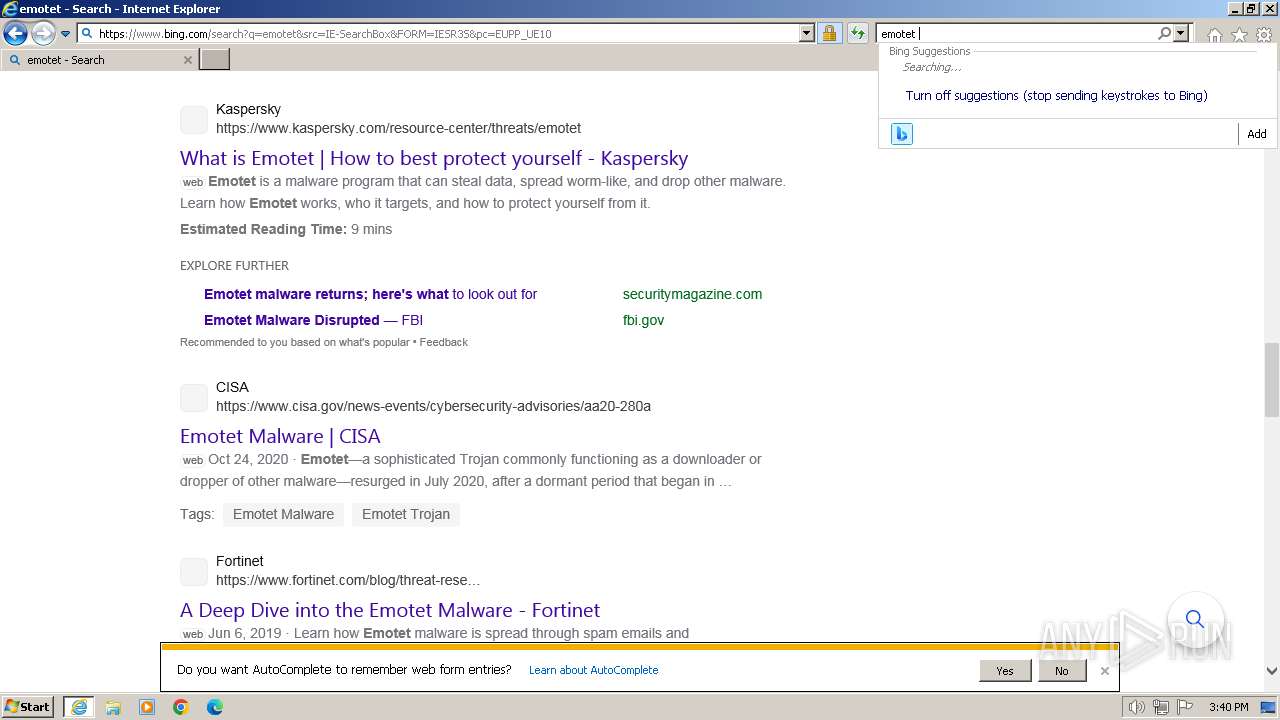
Task: Click the search box containing emotet
Action: (x=1015, y=33)
